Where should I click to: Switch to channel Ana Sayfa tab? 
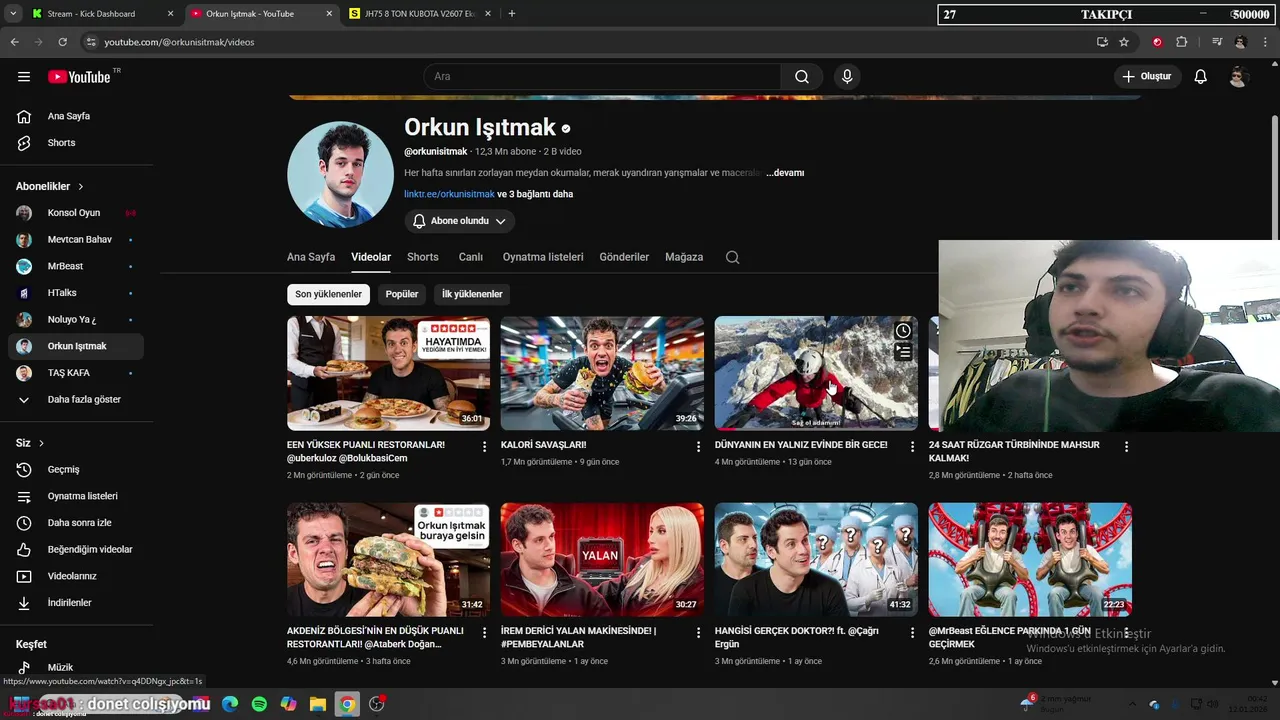pyautogui.click(x=311, y=257)
